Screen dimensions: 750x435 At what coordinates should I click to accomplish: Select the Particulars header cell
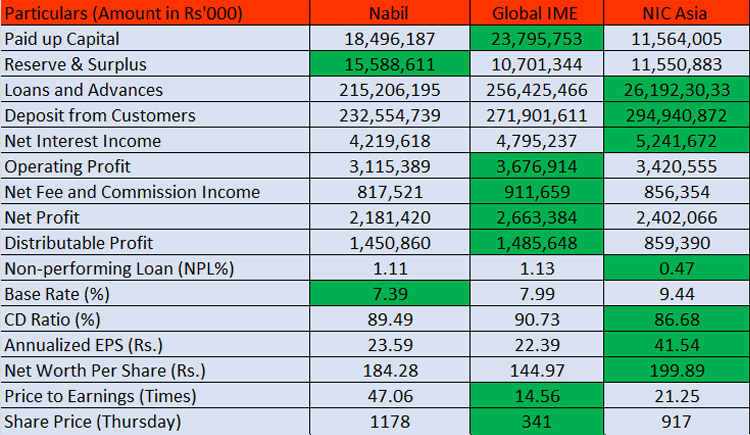[154, 13]
